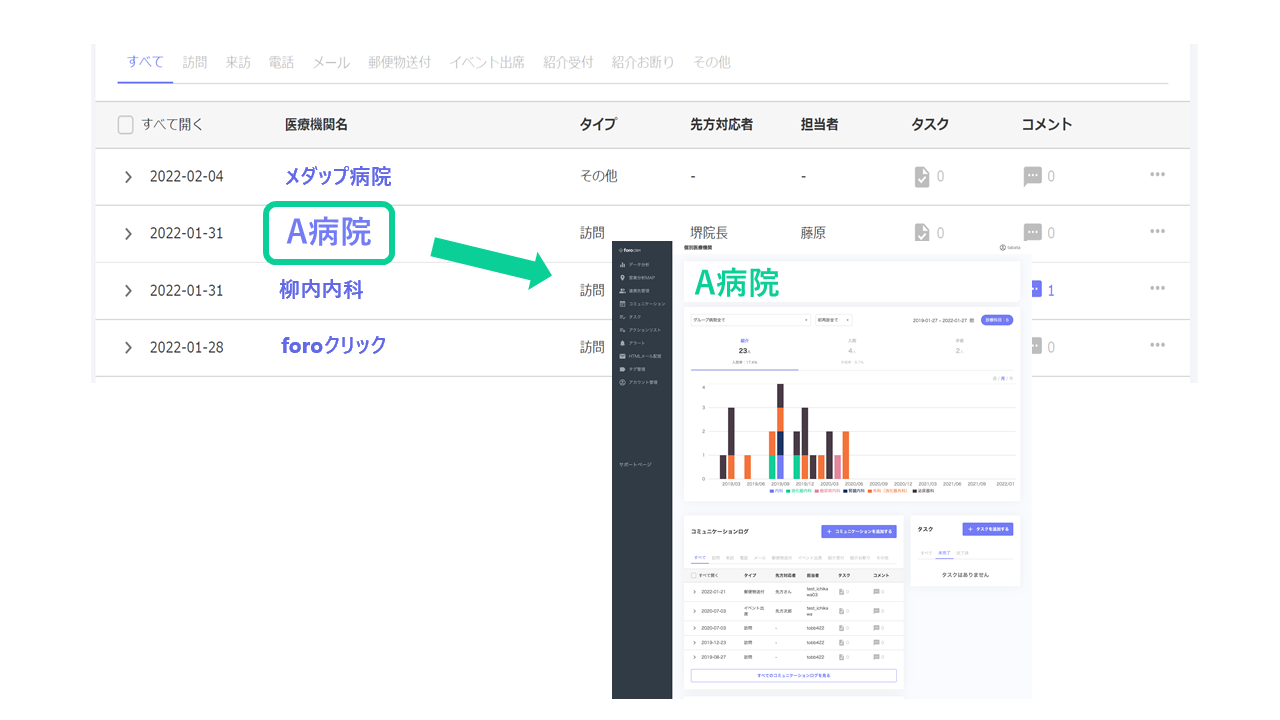Click the tabata user account icon
1280x720 pixels.
[1002, 246]
